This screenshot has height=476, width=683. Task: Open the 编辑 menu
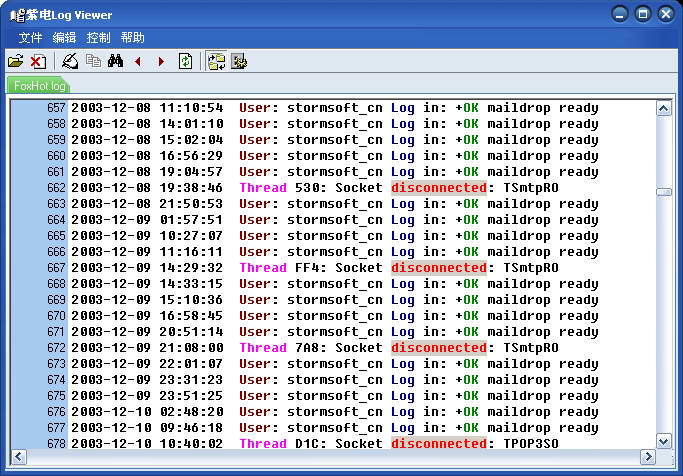(x=64, y=38)
